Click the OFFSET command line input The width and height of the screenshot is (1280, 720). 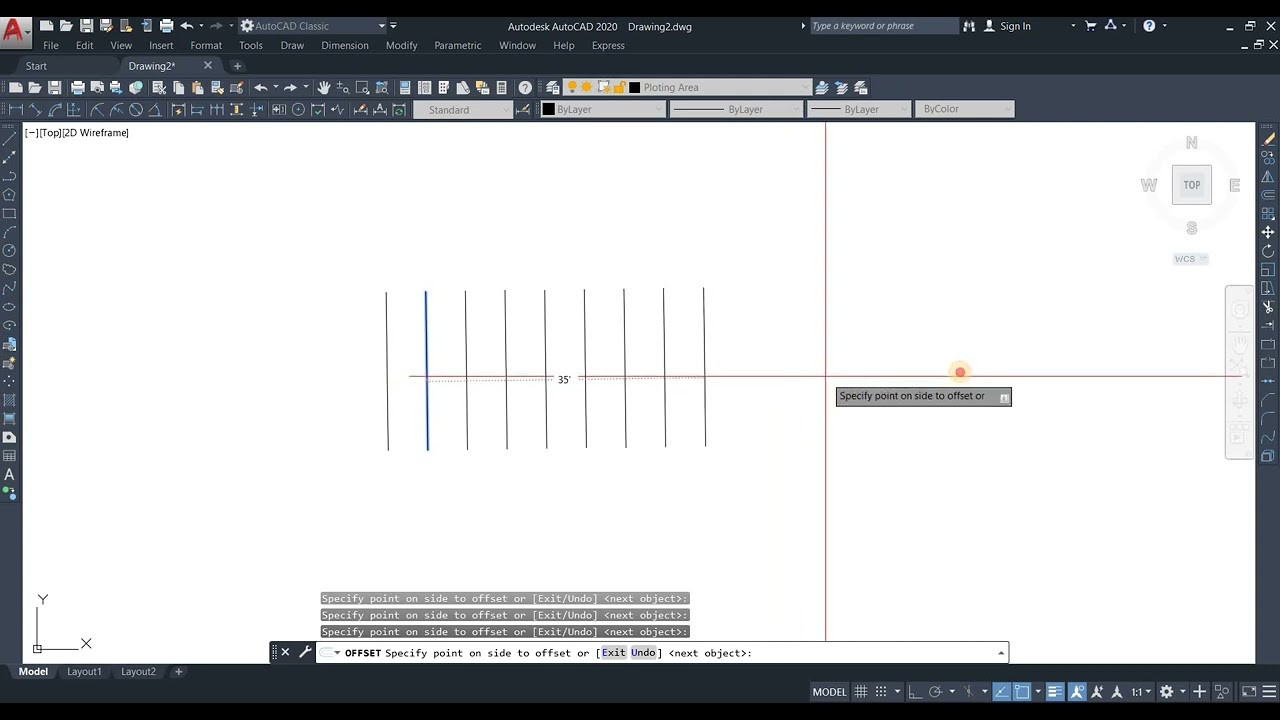click(x=662, y=653)
